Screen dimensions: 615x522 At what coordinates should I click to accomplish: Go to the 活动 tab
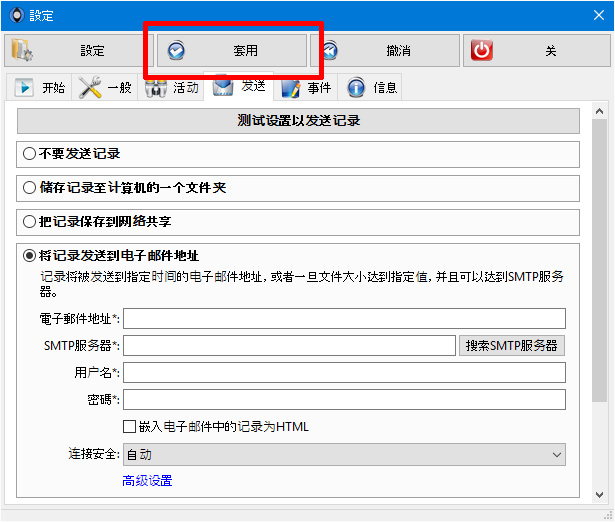pyautogui.click(x=171, y=87)
